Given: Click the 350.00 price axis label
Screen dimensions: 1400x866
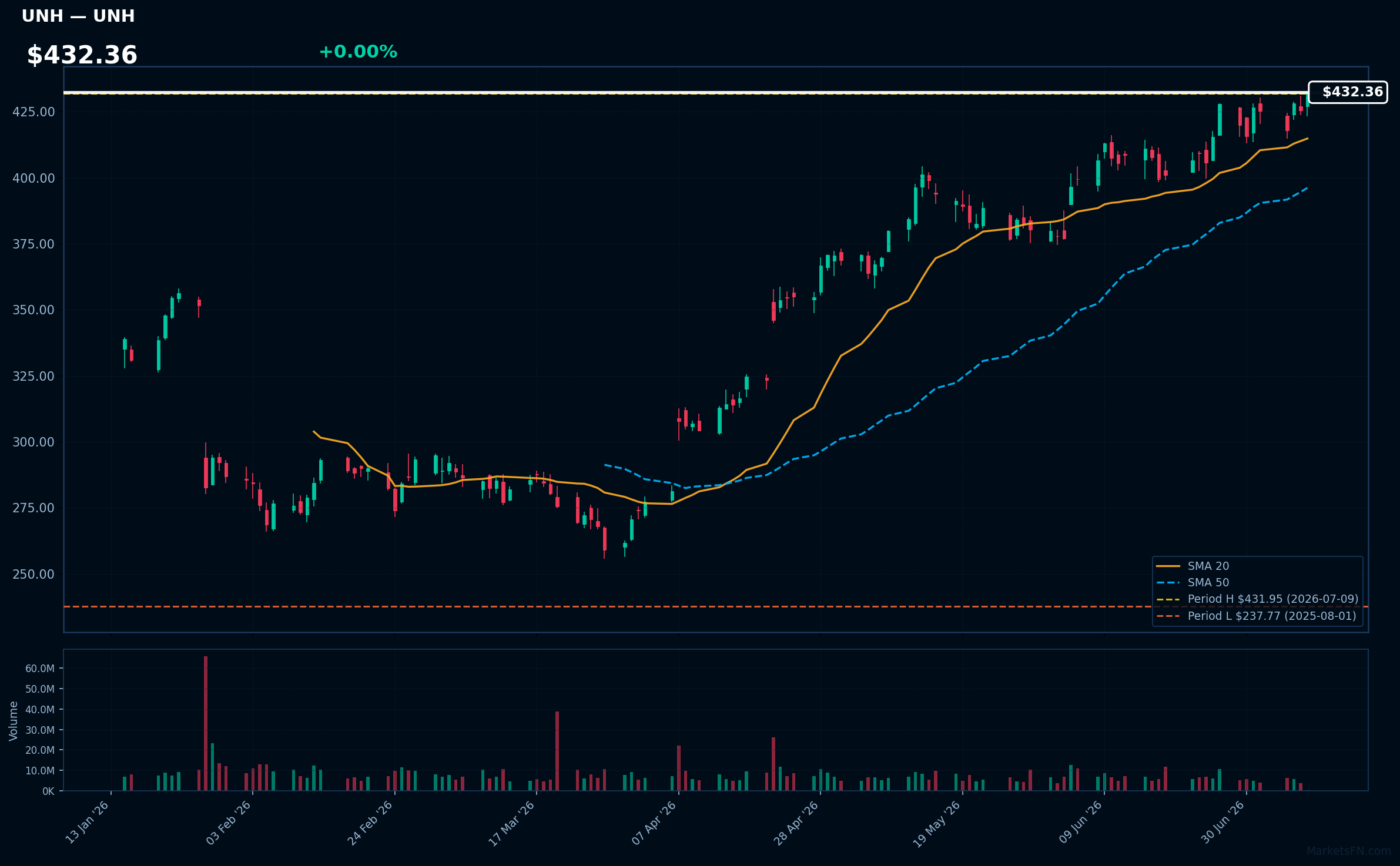Looking at the screenshot, I should [34, 310].
